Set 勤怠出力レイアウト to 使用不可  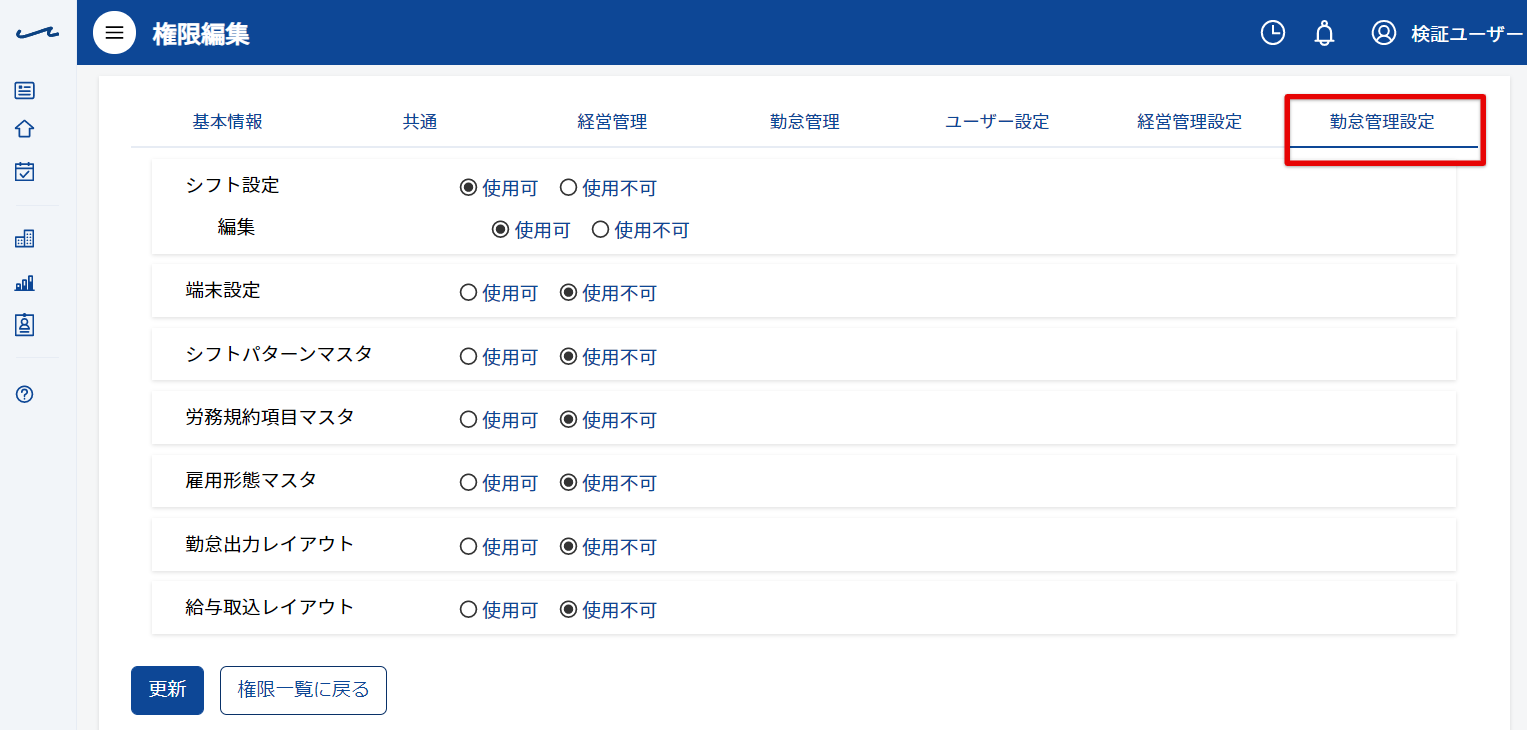568,547
